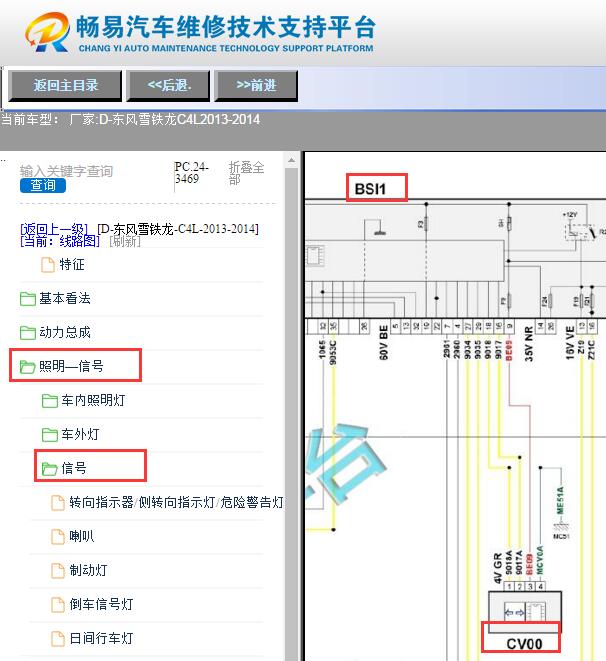Click the folder icon beside 车外灯

click(50, 435)
